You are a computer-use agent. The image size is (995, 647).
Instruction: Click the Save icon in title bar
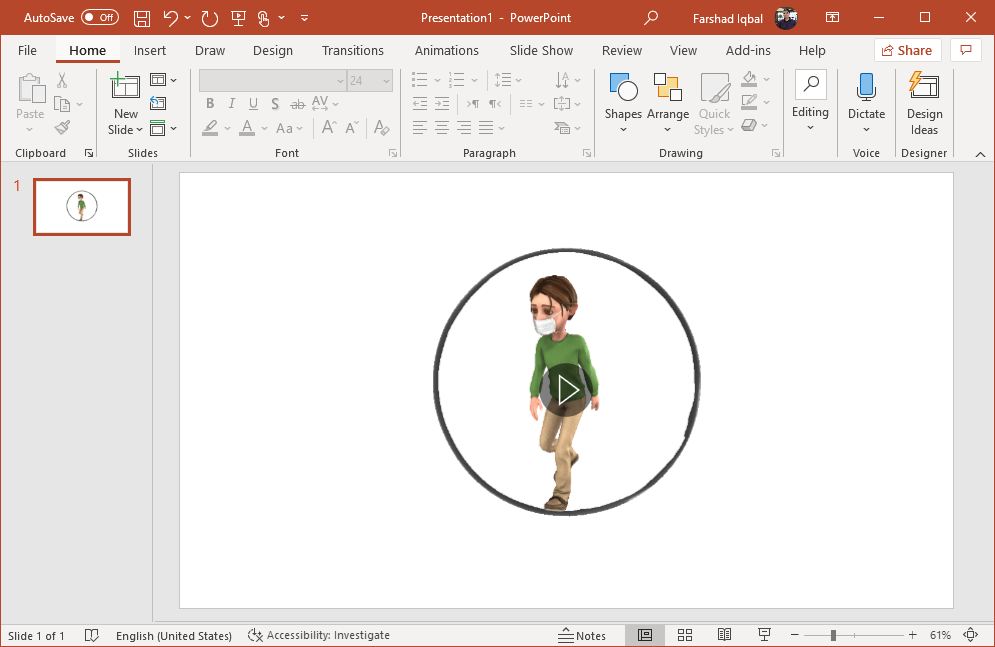pos(142,18)
